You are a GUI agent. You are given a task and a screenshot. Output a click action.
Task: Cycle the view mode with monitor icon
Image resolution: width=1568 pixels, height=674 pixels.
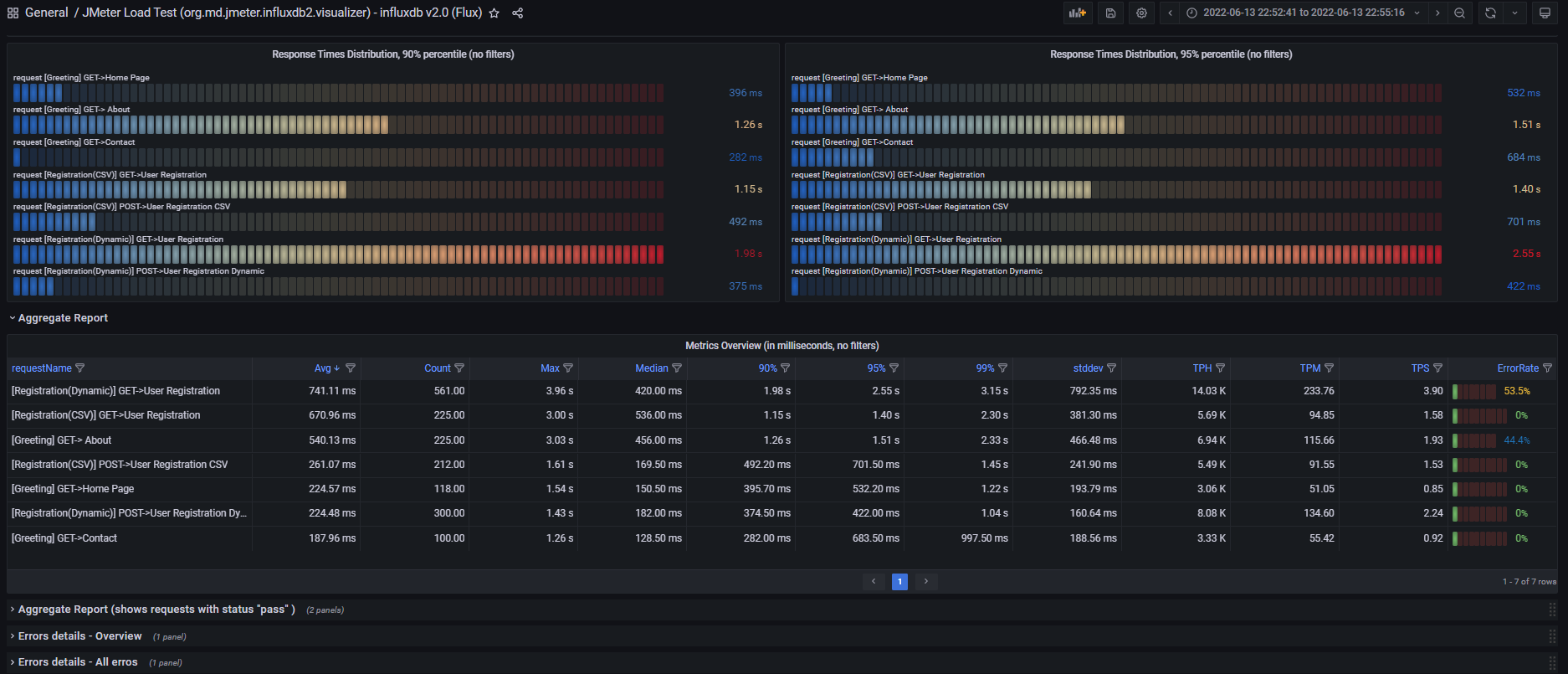[1545, 13]
